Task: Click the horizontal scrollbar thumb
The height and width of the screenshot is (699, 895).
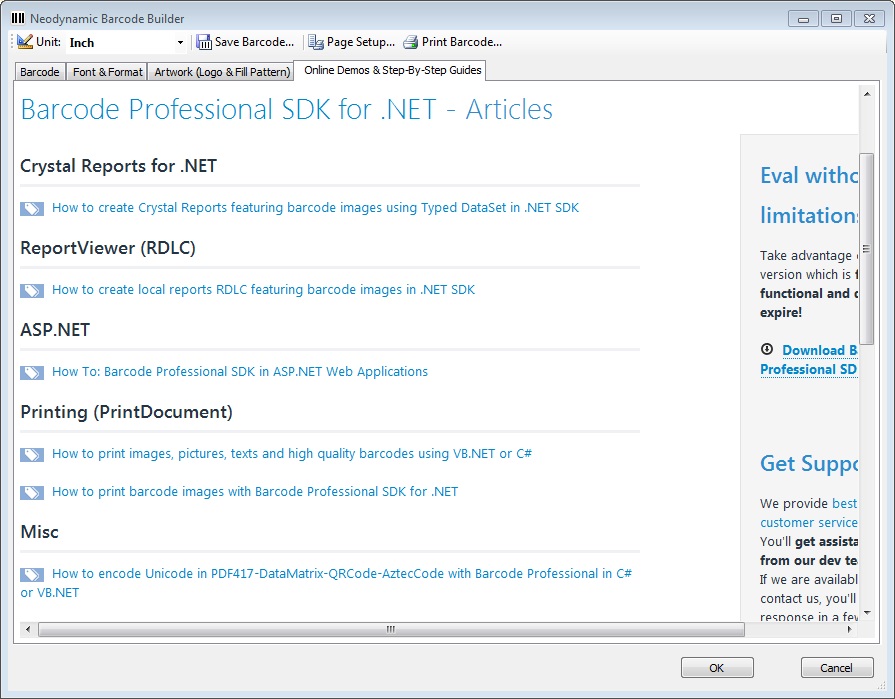Action: coord(390,630)
